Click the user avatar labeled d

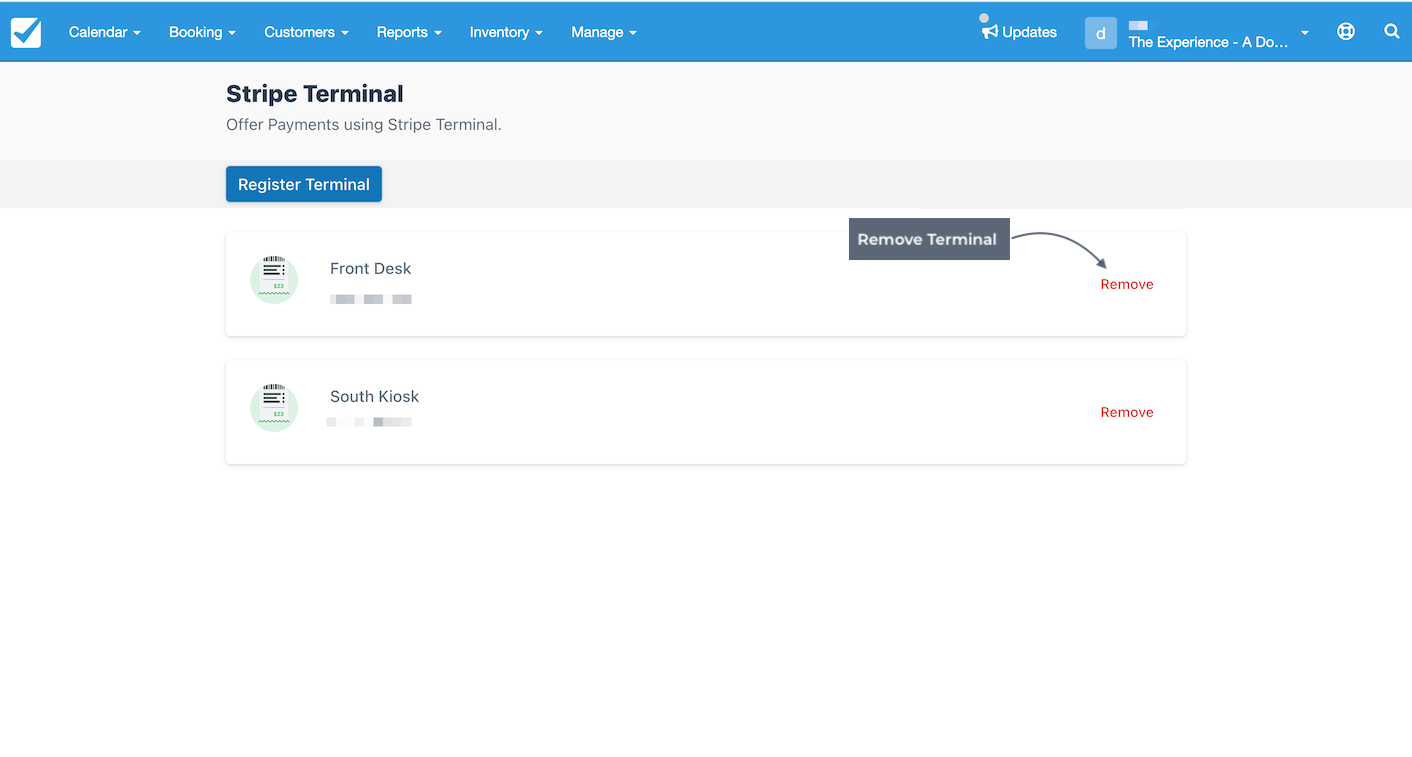pos(1101,33)
